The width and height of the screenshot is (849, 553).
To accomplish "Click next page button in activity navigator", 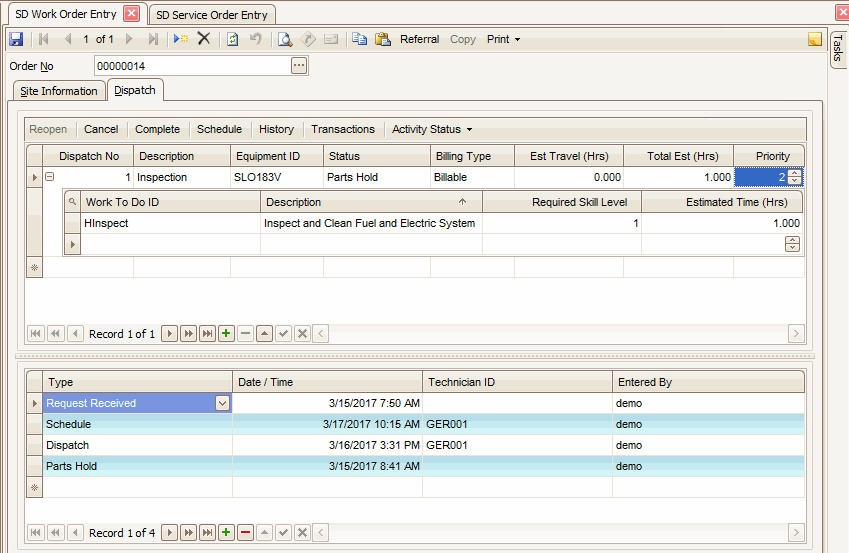I will (x=188, y=532).
